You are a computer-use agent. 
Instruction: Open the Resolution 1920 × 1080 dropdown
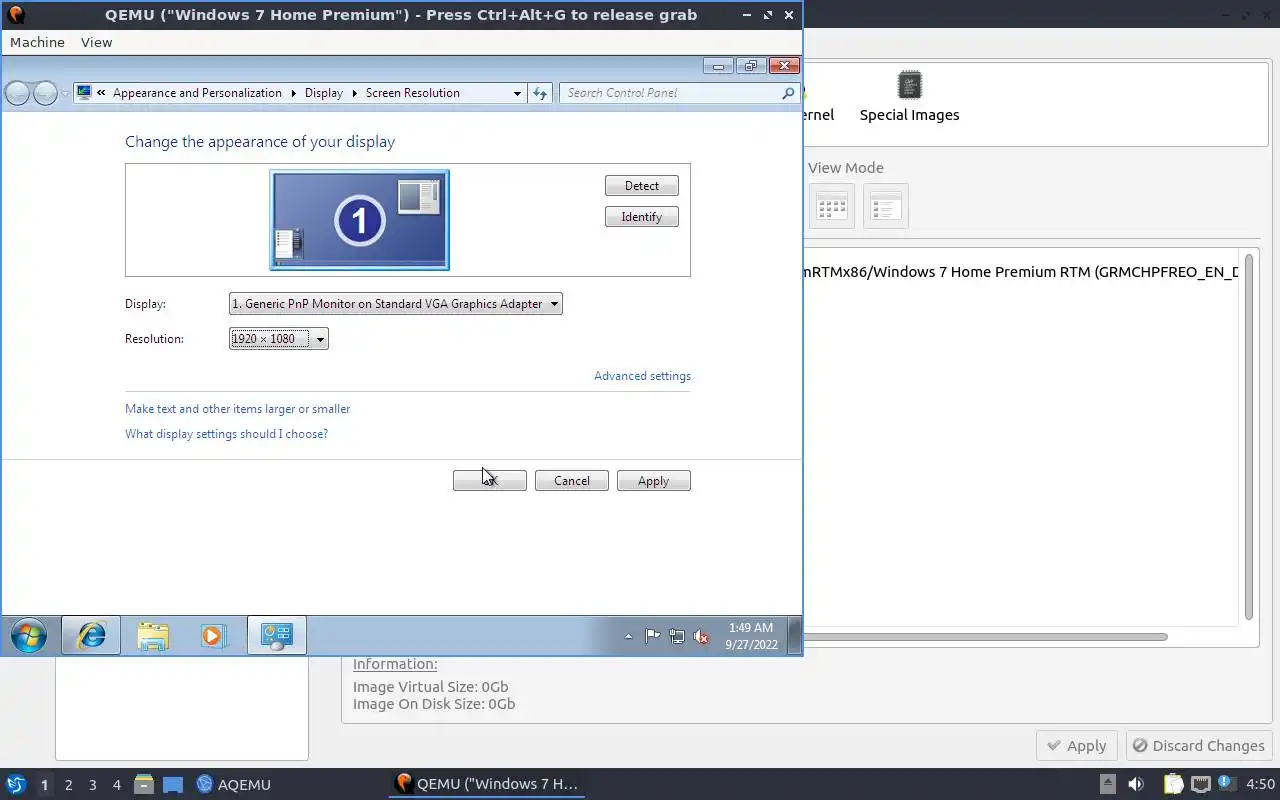point(278,339)
